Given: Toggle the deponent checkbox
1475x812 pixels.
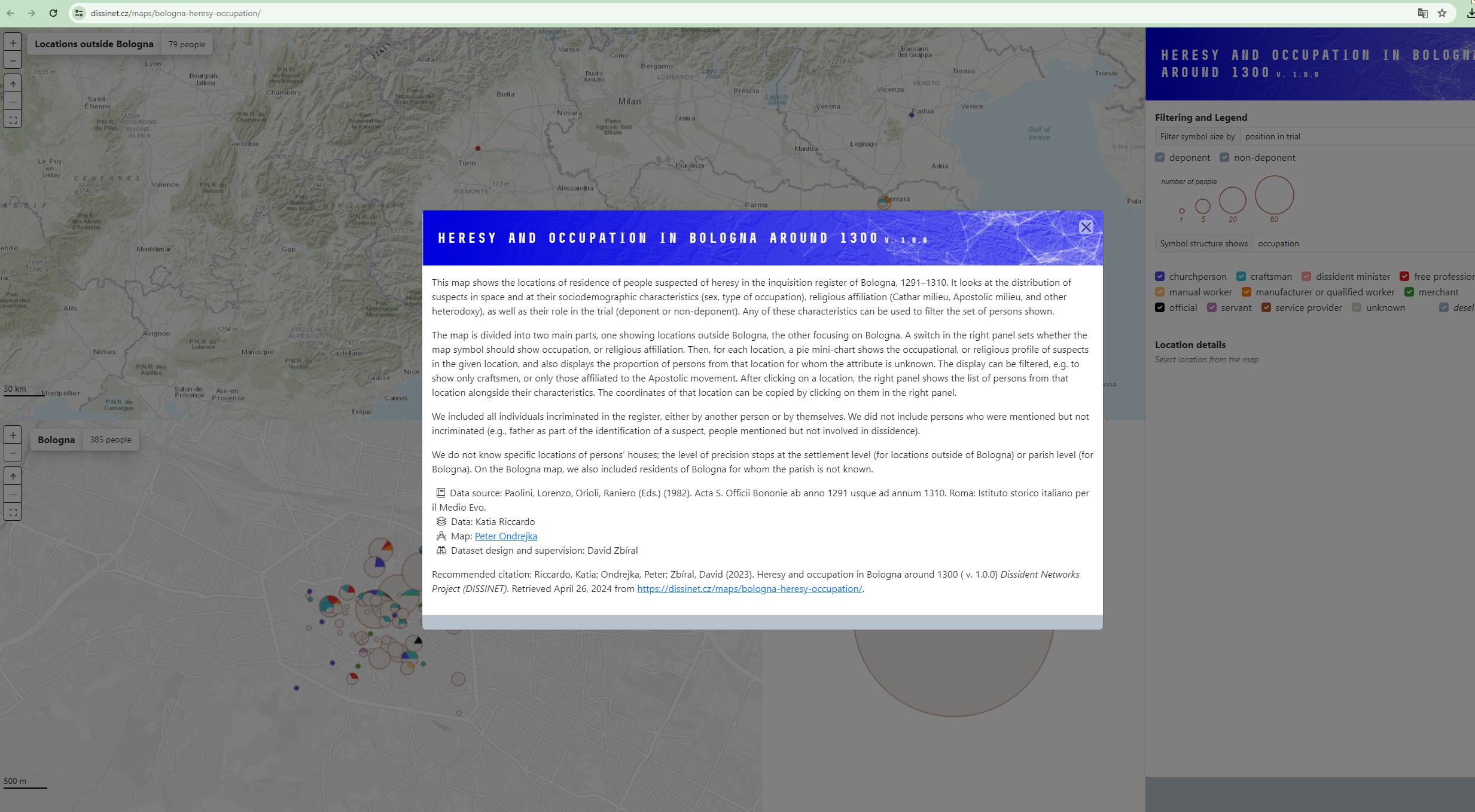Looking at the screenshot, I should (1160, 158).
